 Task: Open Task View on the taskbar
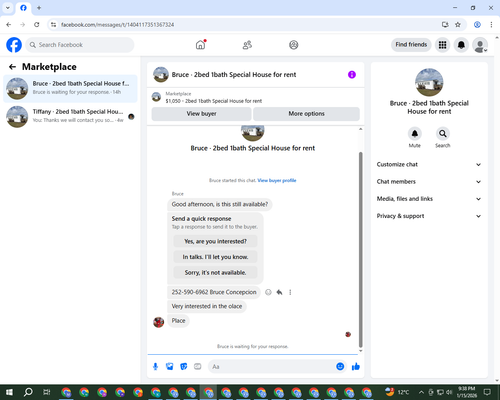click(46, 392)
